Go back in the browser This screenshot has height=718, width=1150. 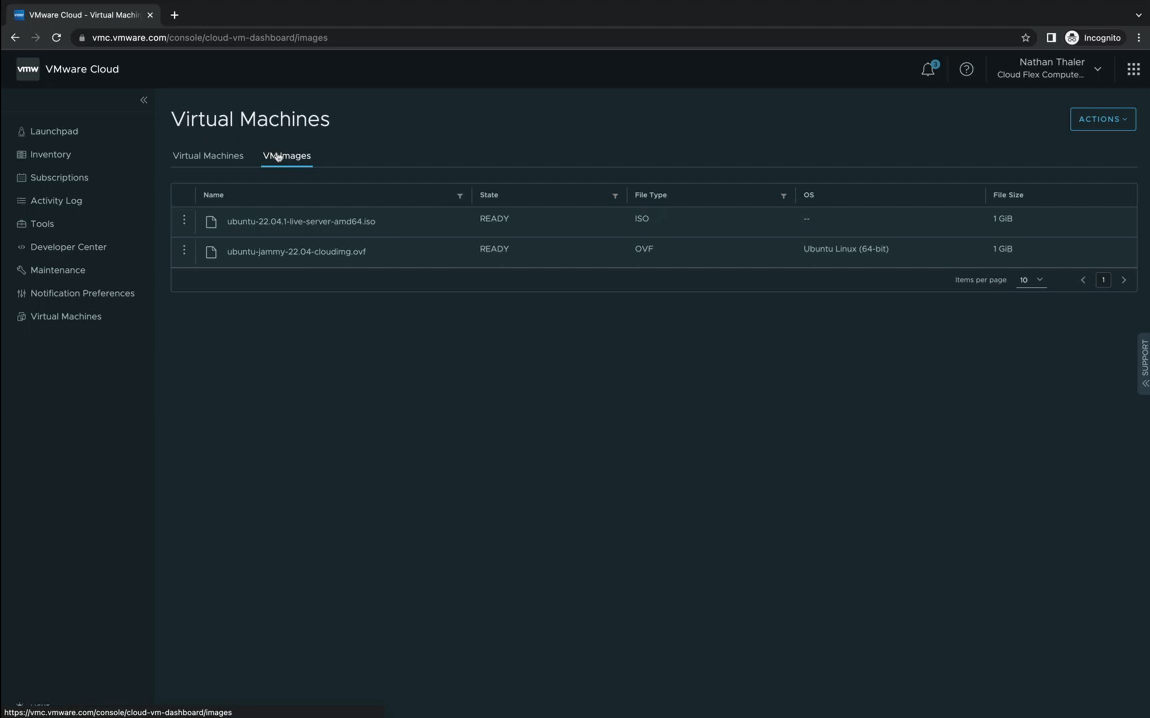pyautogui.click(x=15, y=37)
